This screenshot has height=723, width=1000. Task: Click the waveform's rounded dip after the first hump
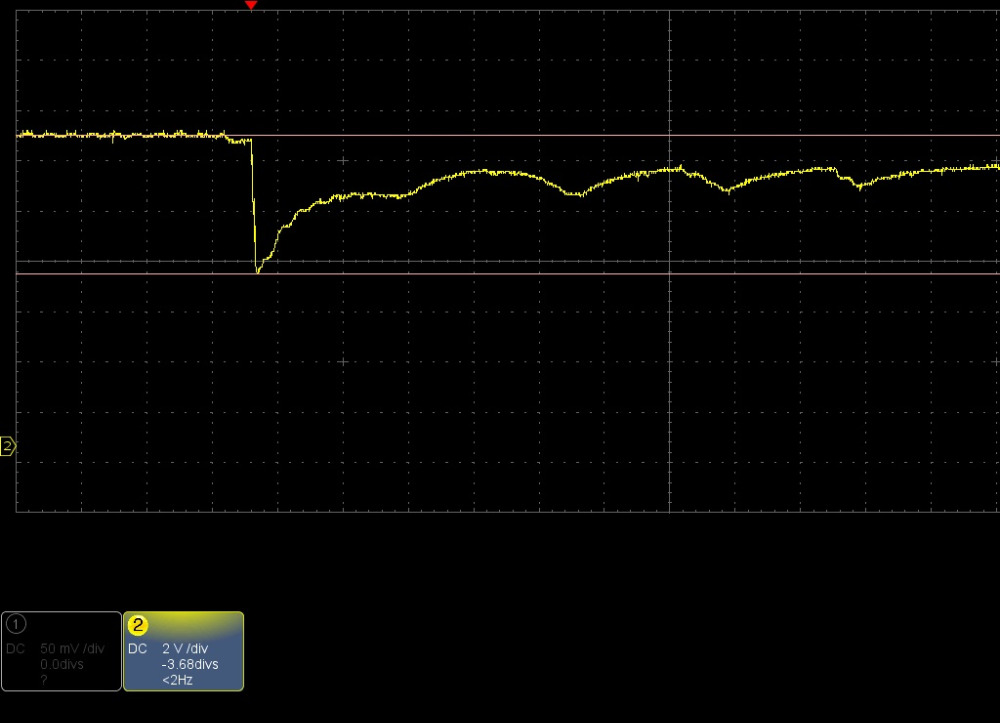572,194
